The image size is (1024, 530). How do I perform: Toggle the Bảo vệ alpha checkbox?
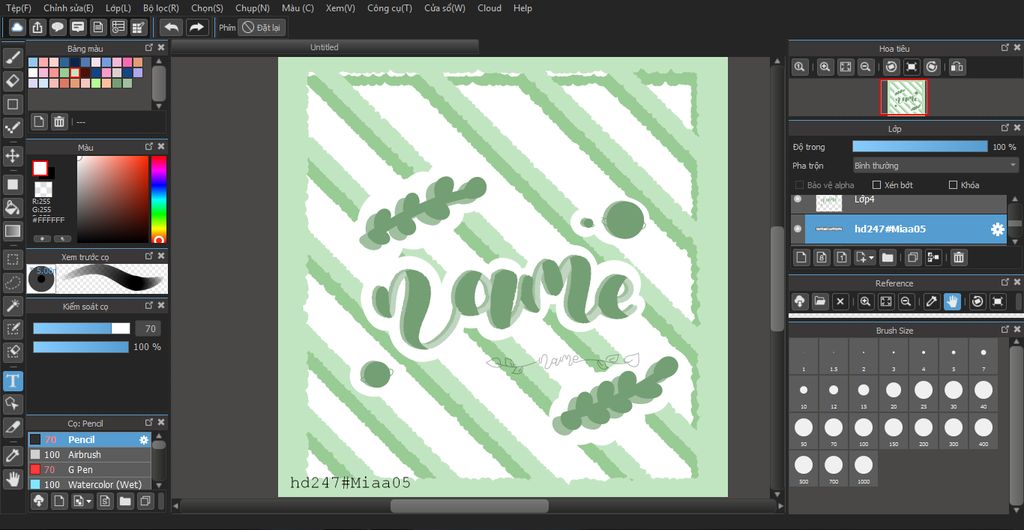click(x=799, y=185)
